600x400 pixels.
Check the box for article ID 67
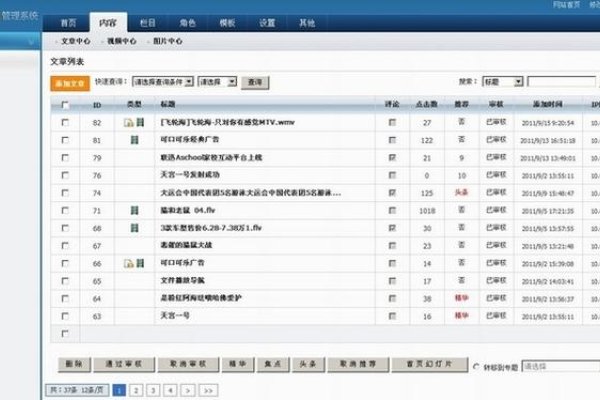pyautogui.click(x=65, y=246)
